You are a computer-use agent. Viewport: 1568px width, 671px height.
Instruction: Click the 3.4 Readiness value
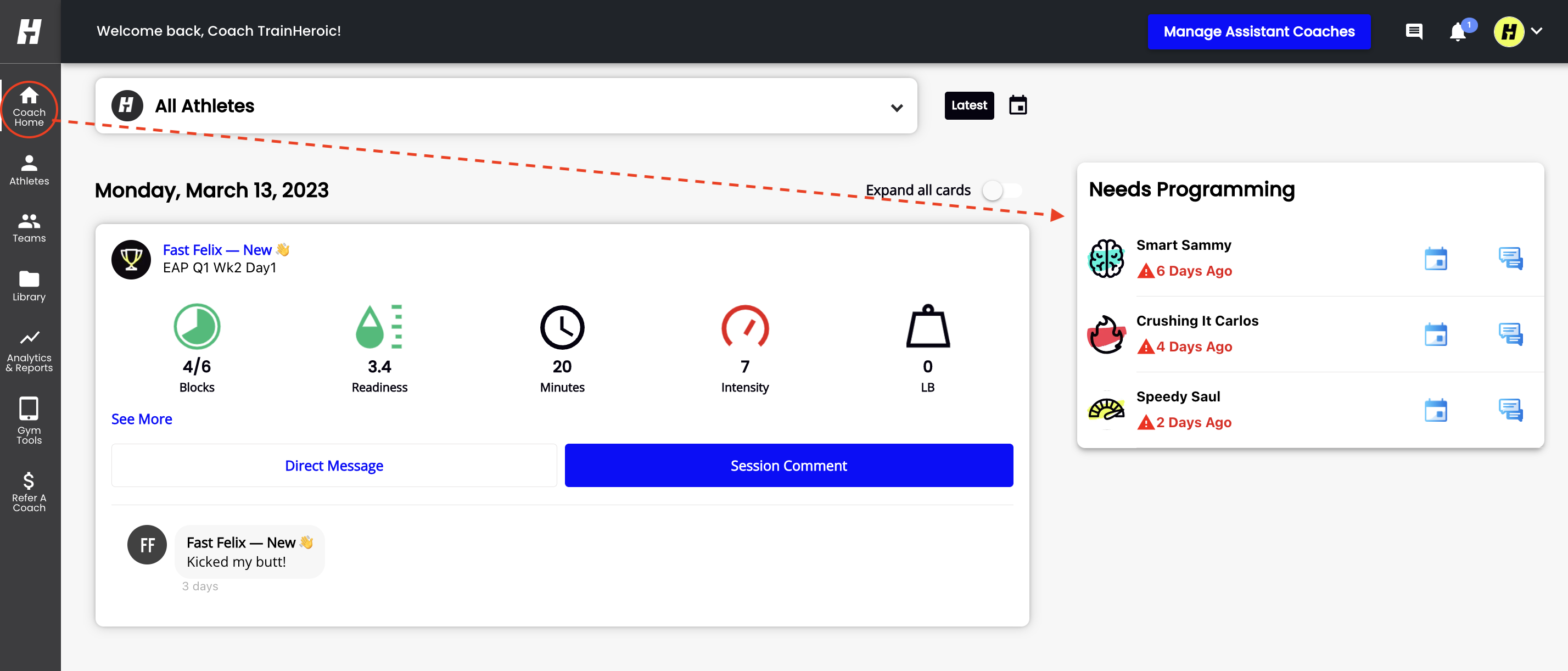click(379, 367)
